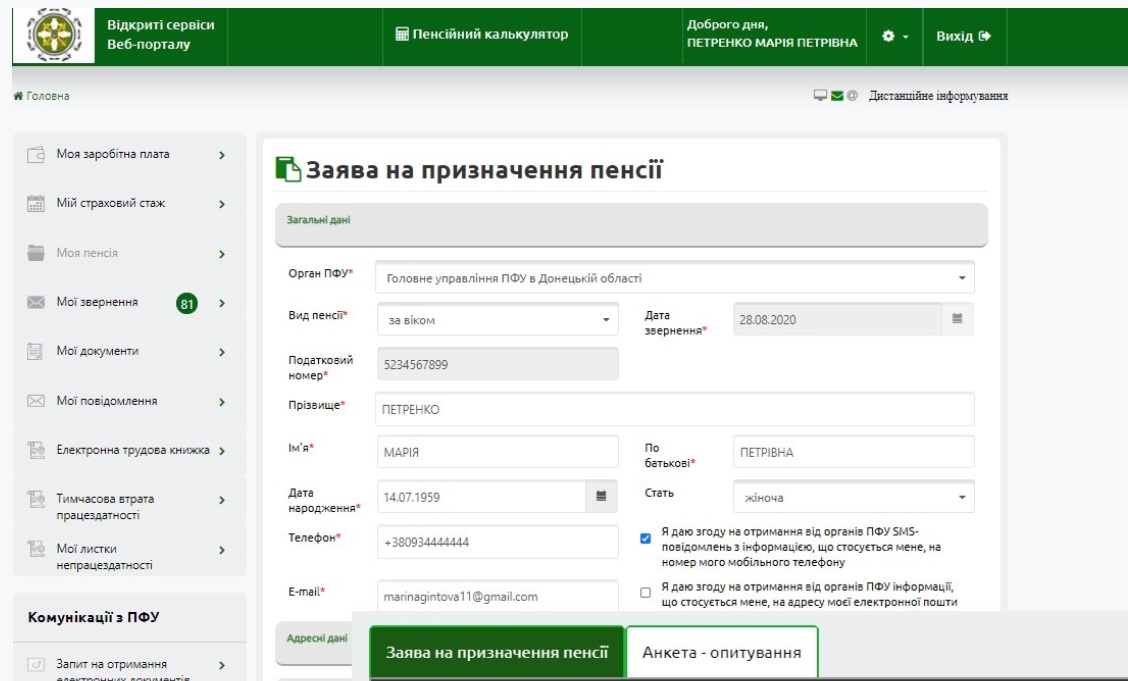1128x681 pixels.
Task: Click the exit arrow icon next to Вихід
Action: pos(985,36)
